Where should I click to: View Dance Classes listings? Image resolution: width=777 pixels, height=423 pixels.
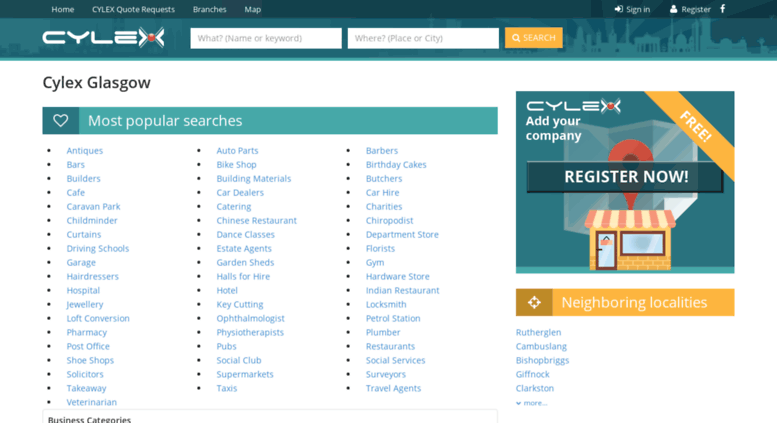[x=245, y=234]
